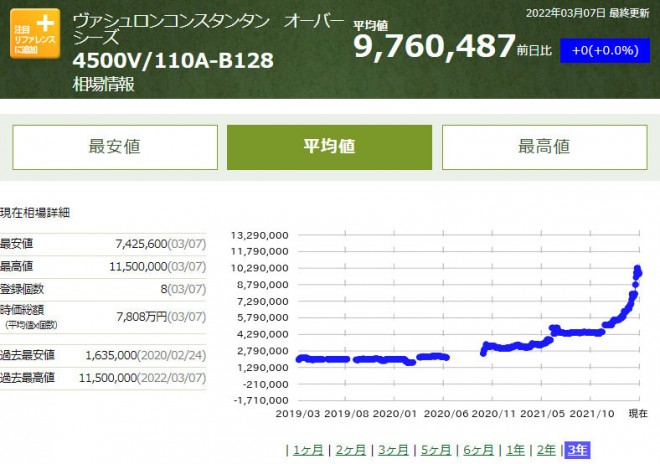This screenshot has height=464, width=660.
Task: Click the 過去最安値 1,635,000 row
Action: tap(104, 355)
